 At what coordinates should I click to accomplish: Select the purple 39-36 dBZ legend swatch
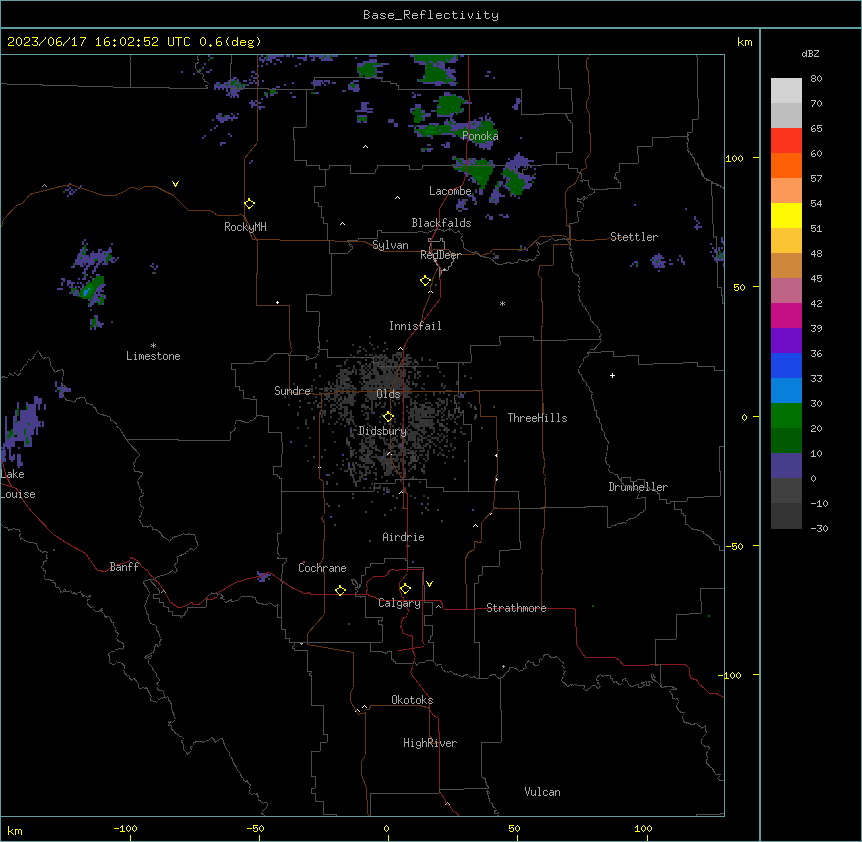[786, 341]
